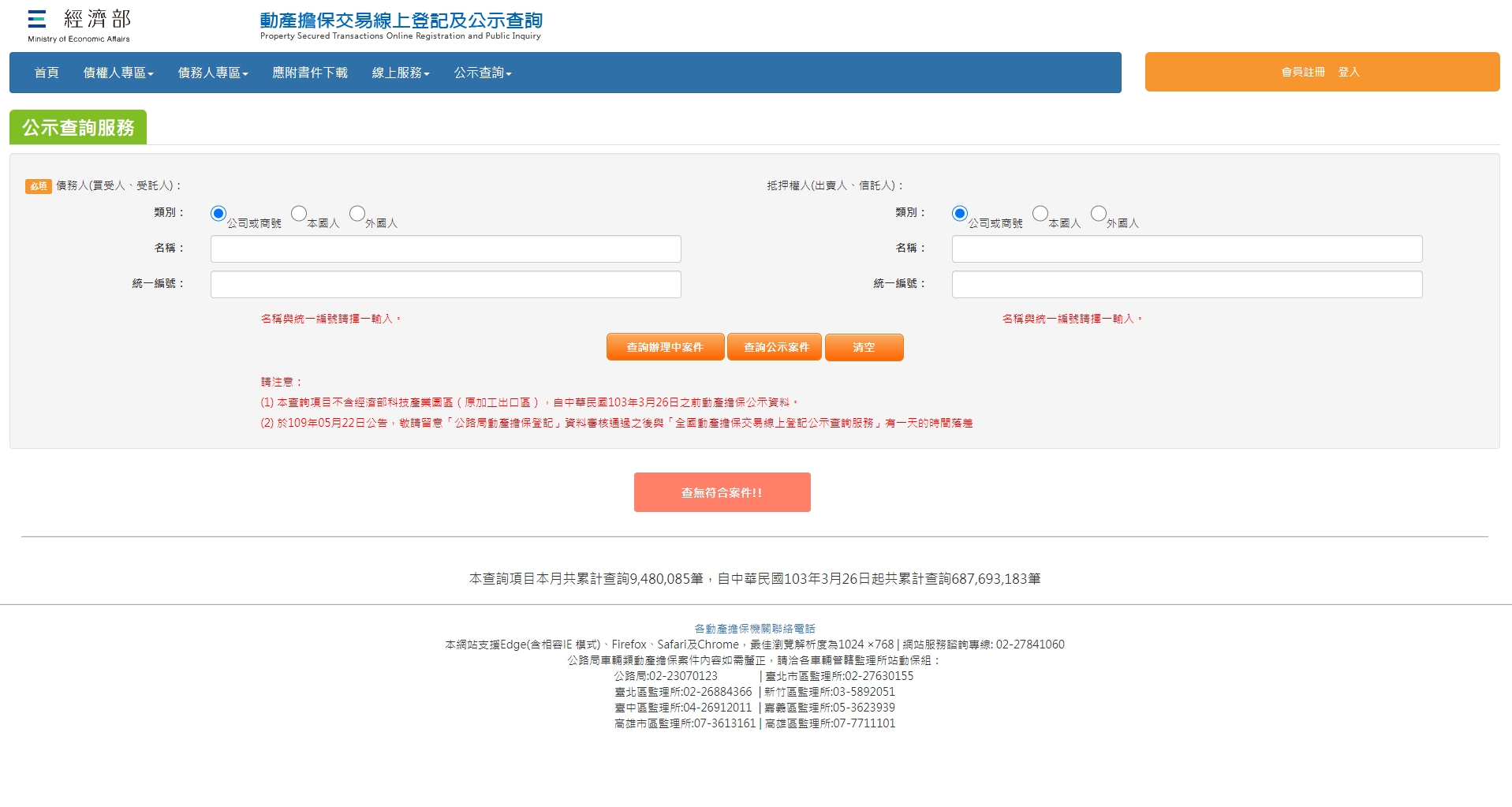Focus the mortgagee 名稱 input field
This screenshot has height=807, width=1512.
tap(1187, 248)
